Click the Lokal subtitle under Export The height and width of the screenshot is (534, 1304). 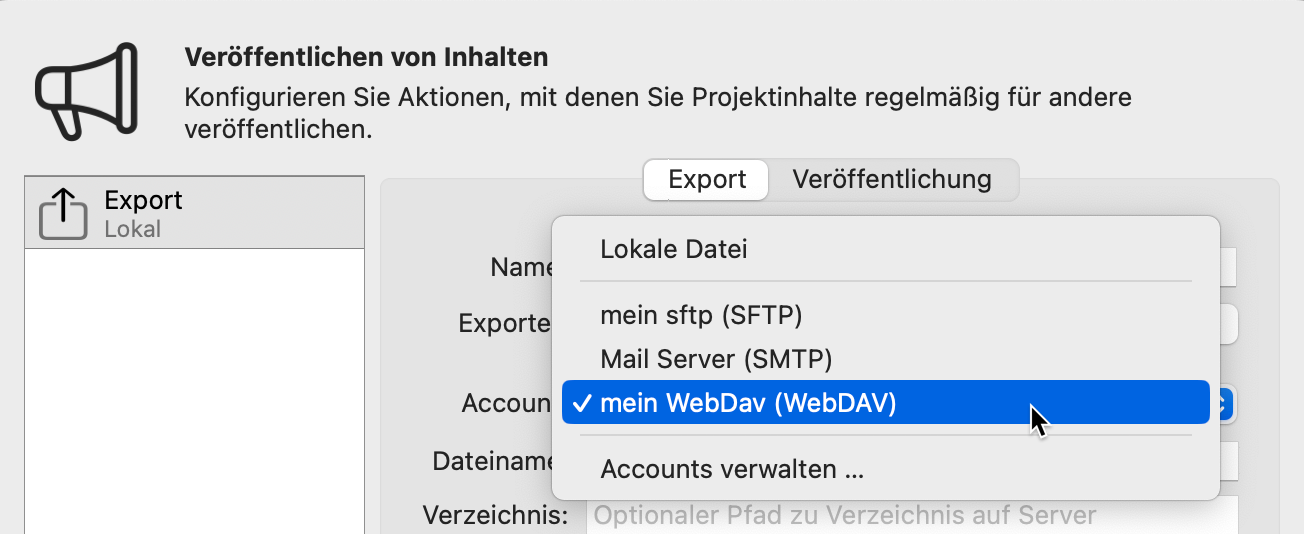click(x=132, y=229)
